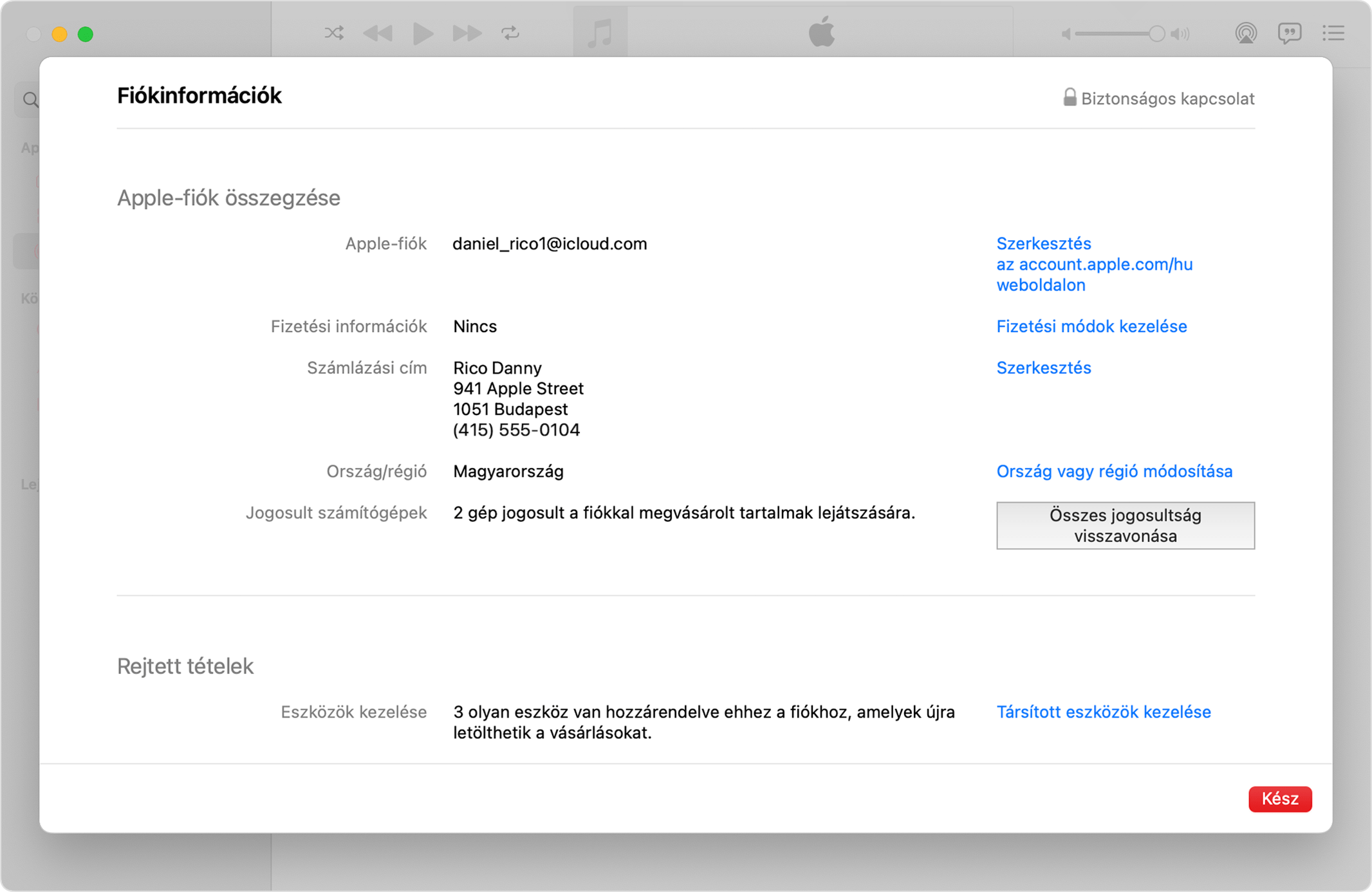Click the Apple-fiók összegzése section heading
The image size is (1372, 892).
(228, 198)
